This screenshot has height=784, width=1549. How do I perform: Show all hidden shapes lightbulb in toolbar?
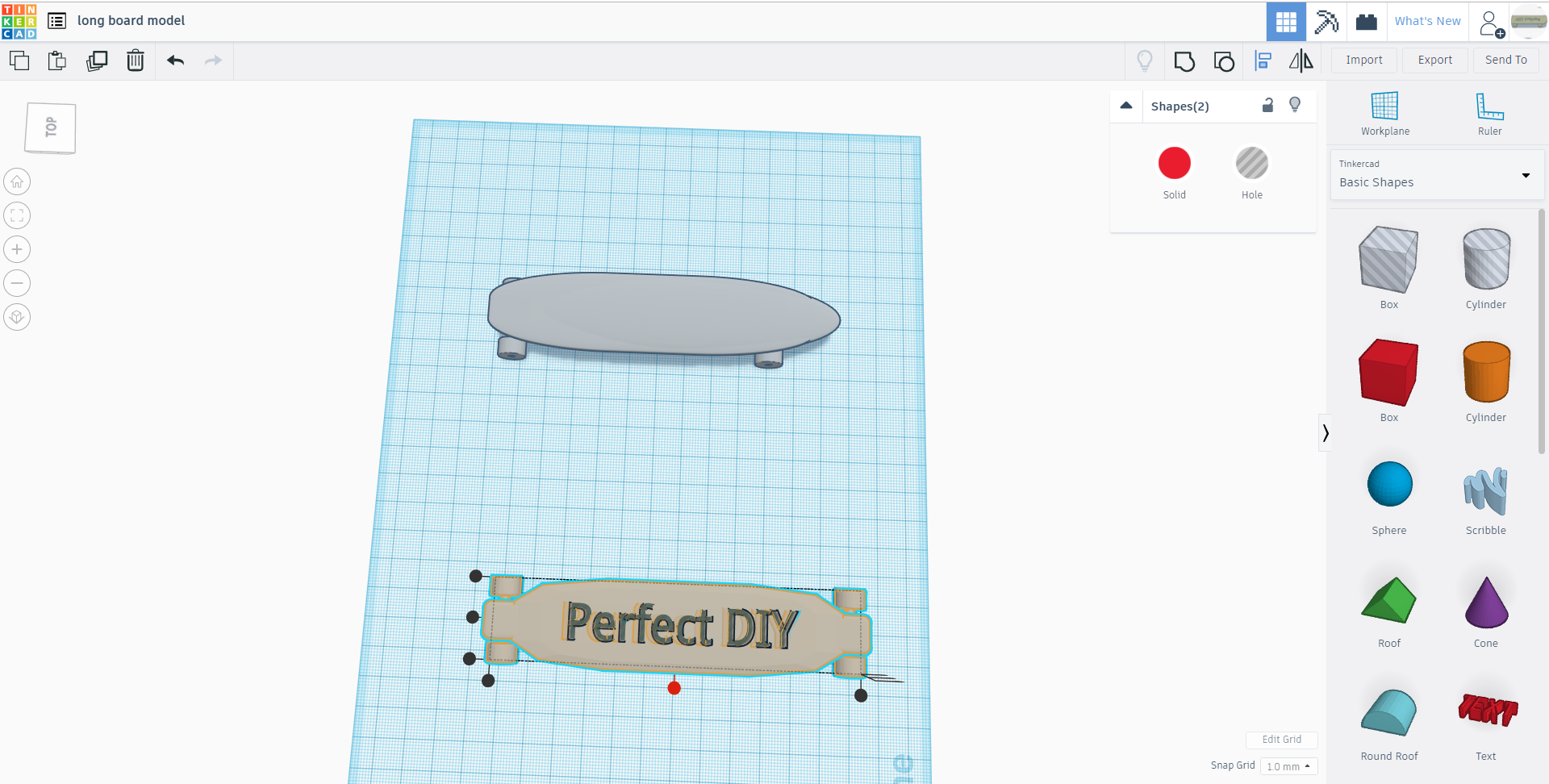click(1145, 61)
